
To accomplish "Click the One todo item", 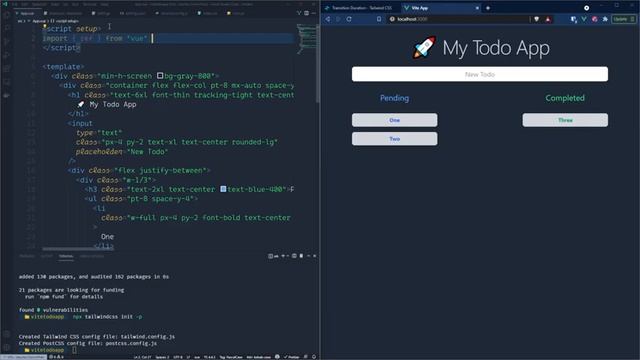I will click(394, 120).
